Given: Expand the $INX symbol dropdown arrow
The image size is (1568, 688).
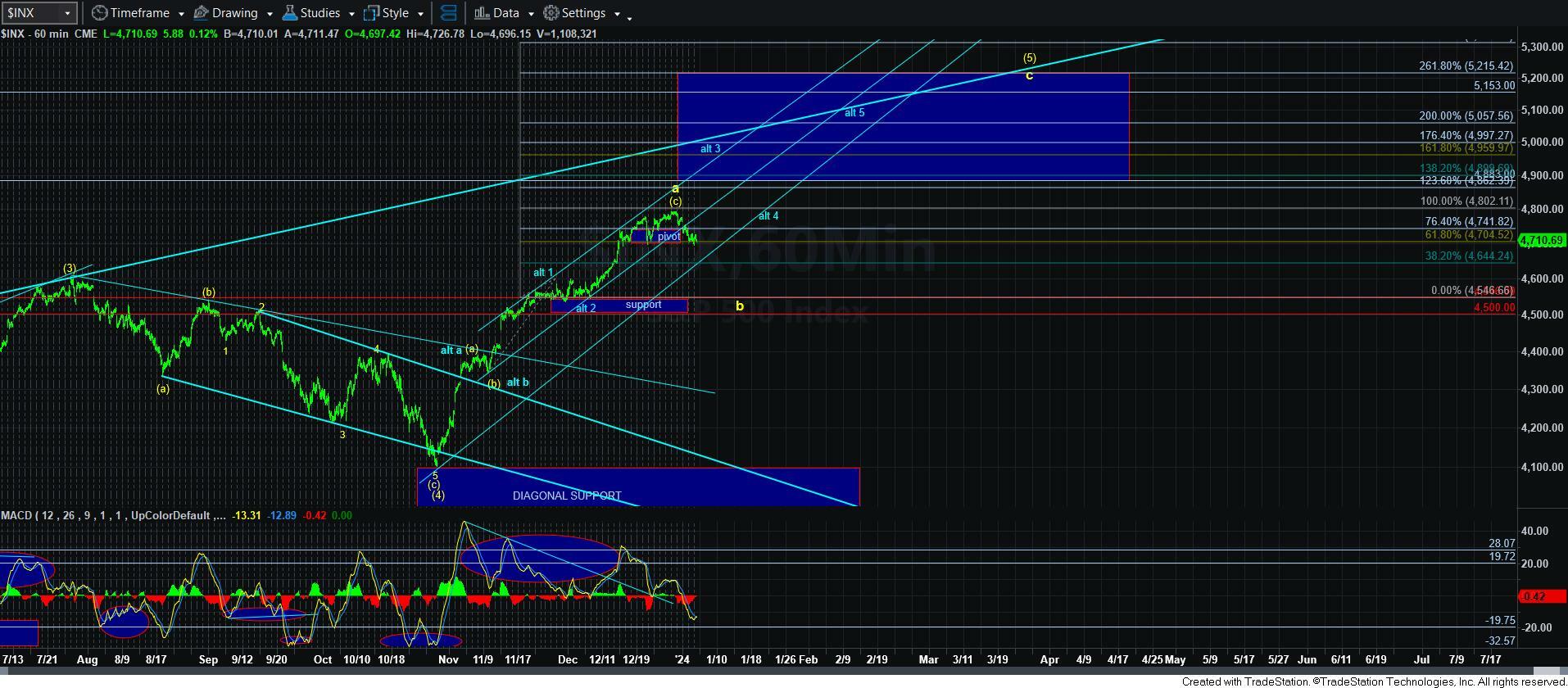Looking at the screenshot, I should point(67,13).
